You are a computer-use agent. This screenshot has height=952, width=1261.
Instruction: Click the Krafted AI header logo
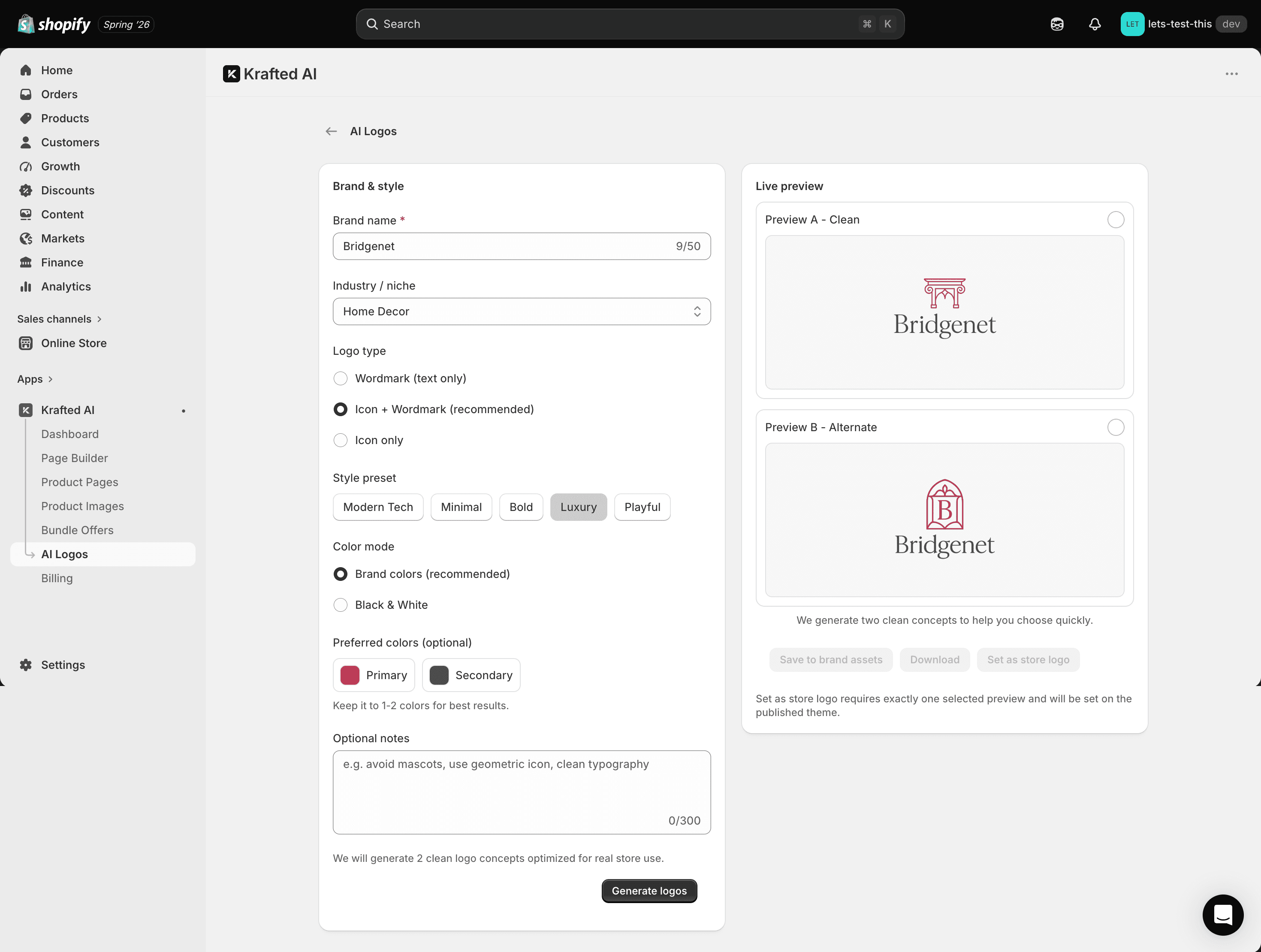232,74
